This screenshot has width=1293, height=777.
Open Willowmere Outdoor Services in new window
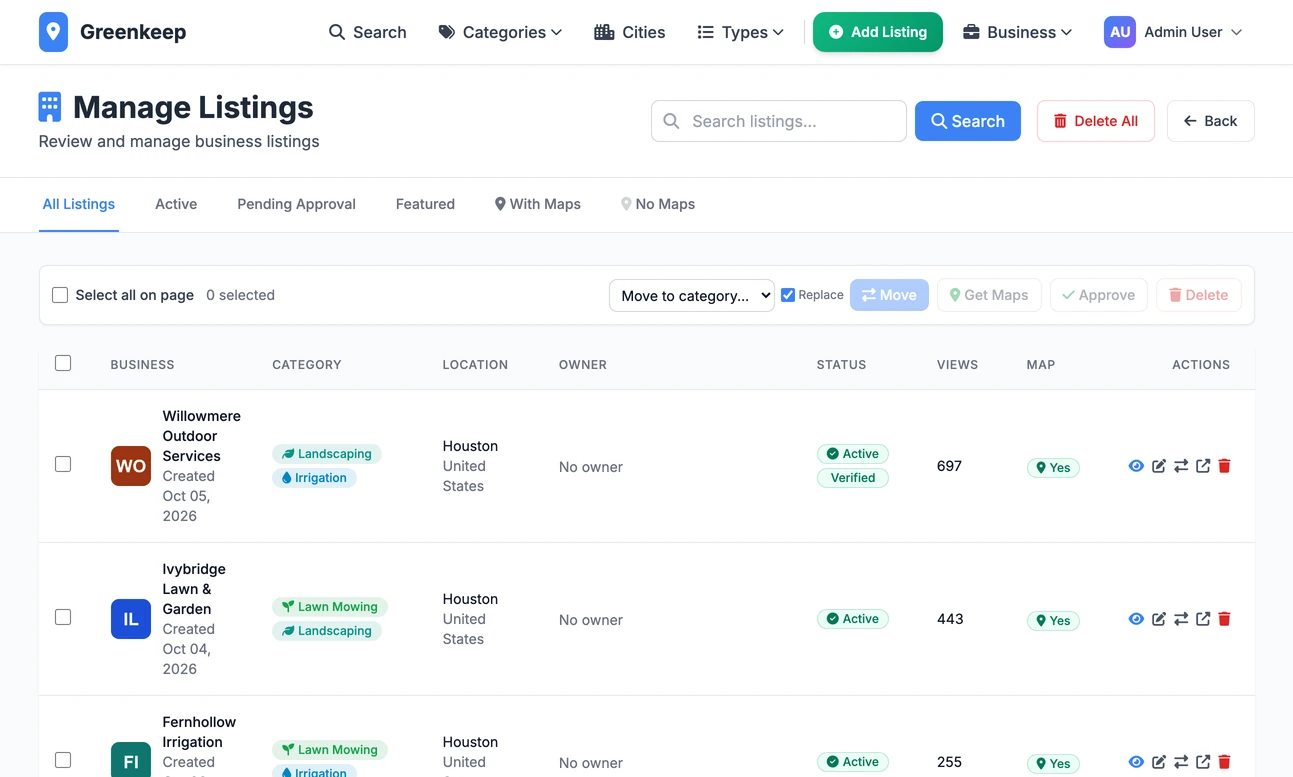coord(1203,466)
